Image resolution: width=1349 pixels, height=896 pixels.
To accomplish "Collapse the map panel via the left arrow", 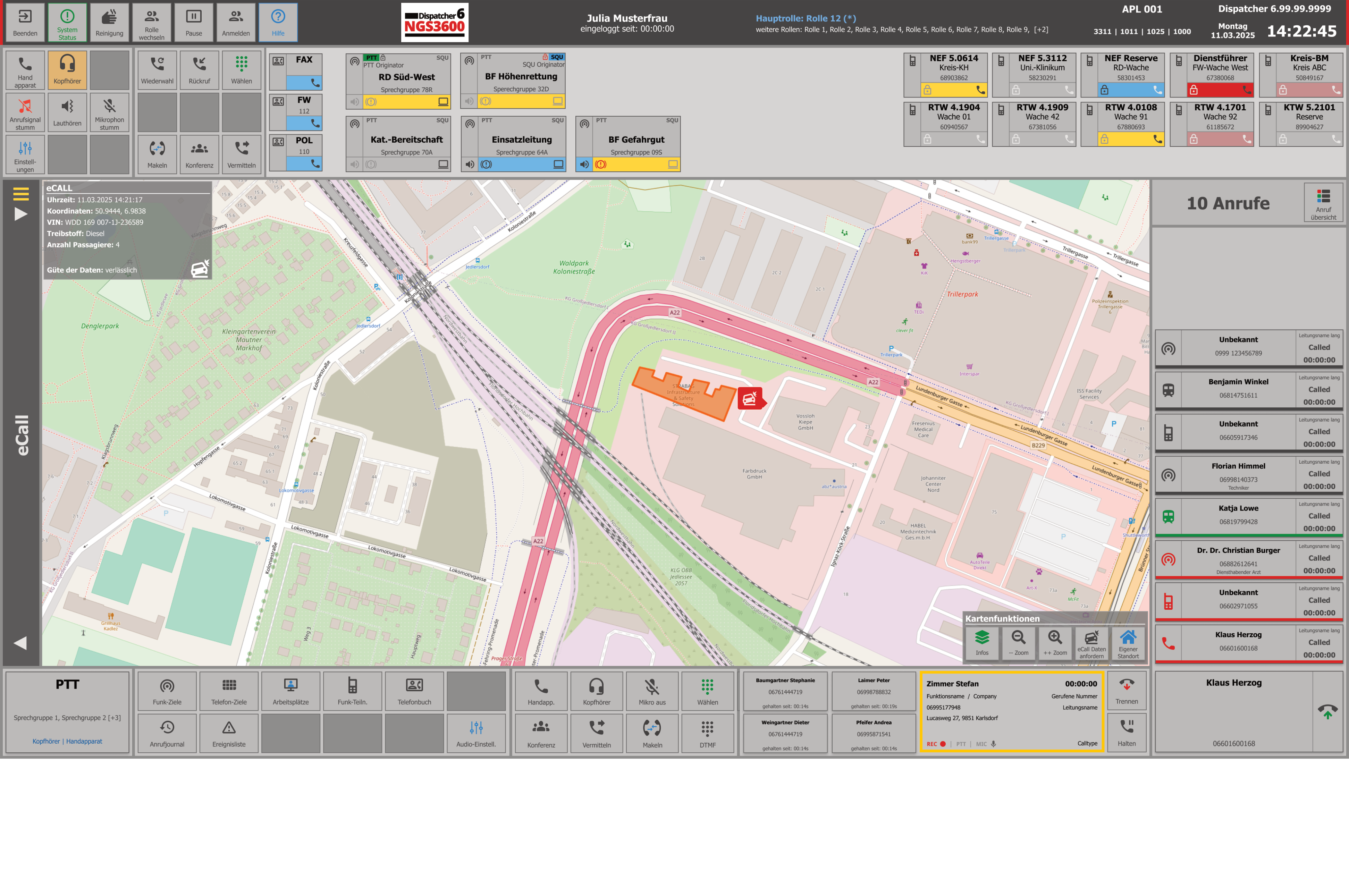I will tap(21, 643).
